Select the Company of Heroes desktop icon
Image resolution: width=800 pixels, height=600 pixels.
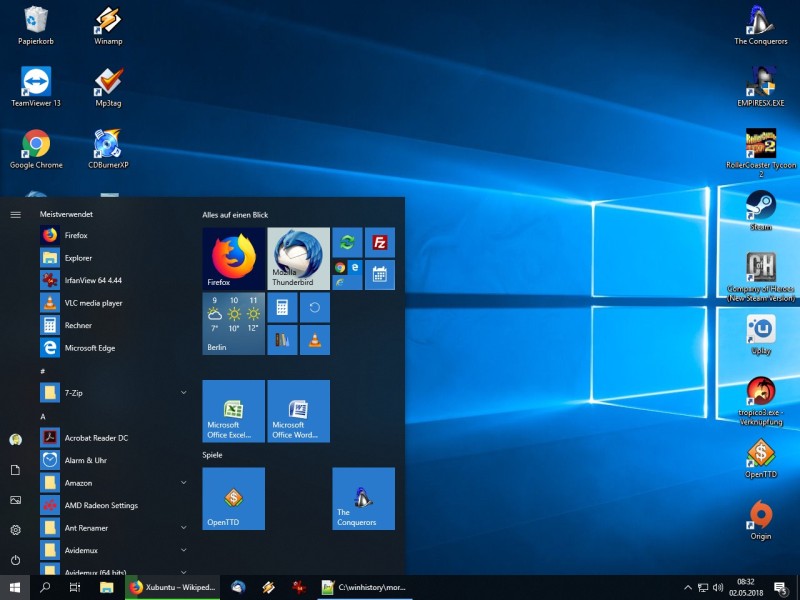761,277
